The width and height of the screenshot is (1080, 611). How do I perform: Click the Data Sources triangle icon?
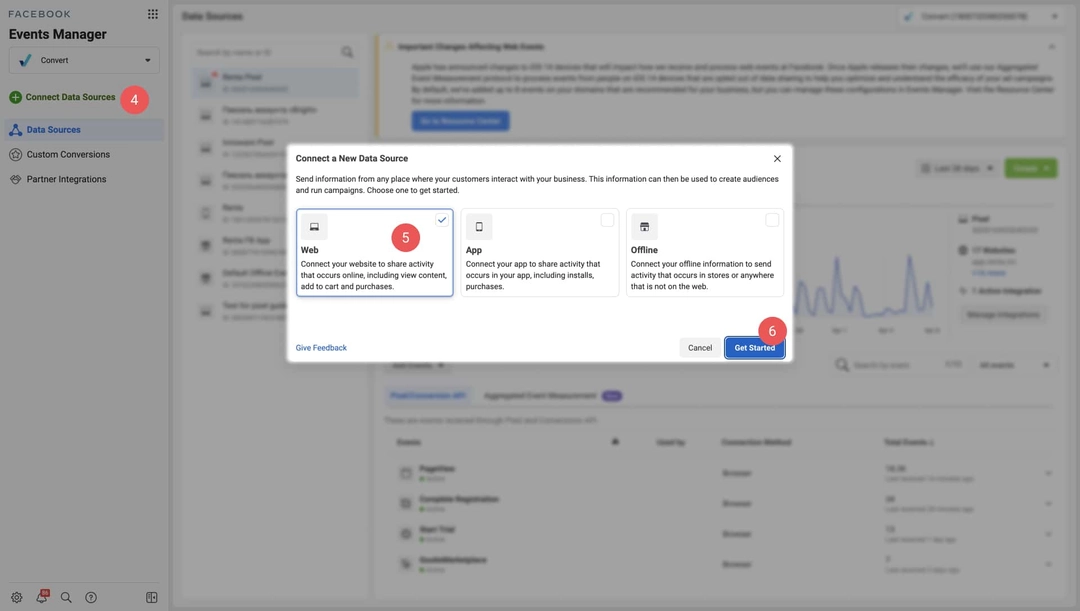[x=15, y=130]
